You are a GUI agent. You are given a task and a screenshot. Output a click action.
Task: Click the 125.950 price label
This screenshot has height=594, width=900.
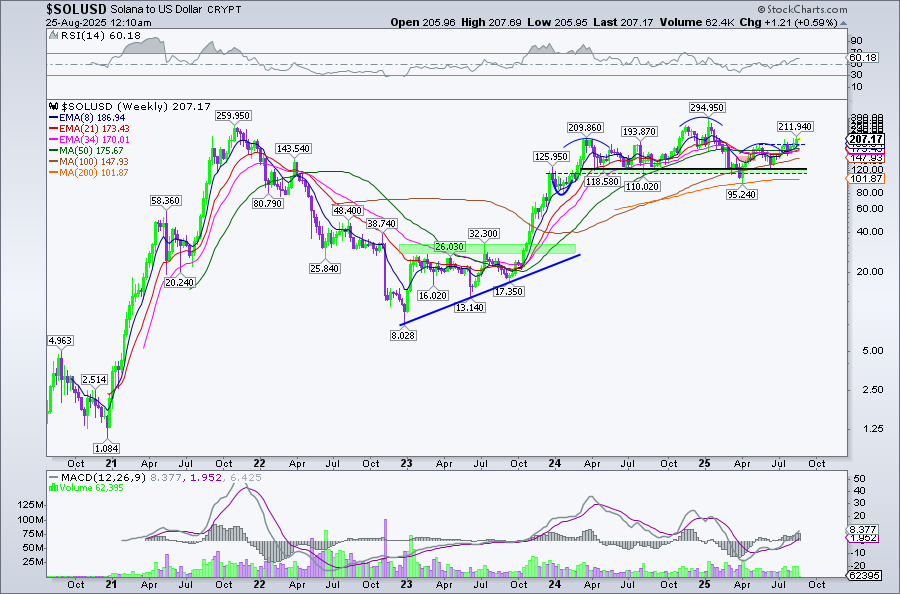coord(551,156)
